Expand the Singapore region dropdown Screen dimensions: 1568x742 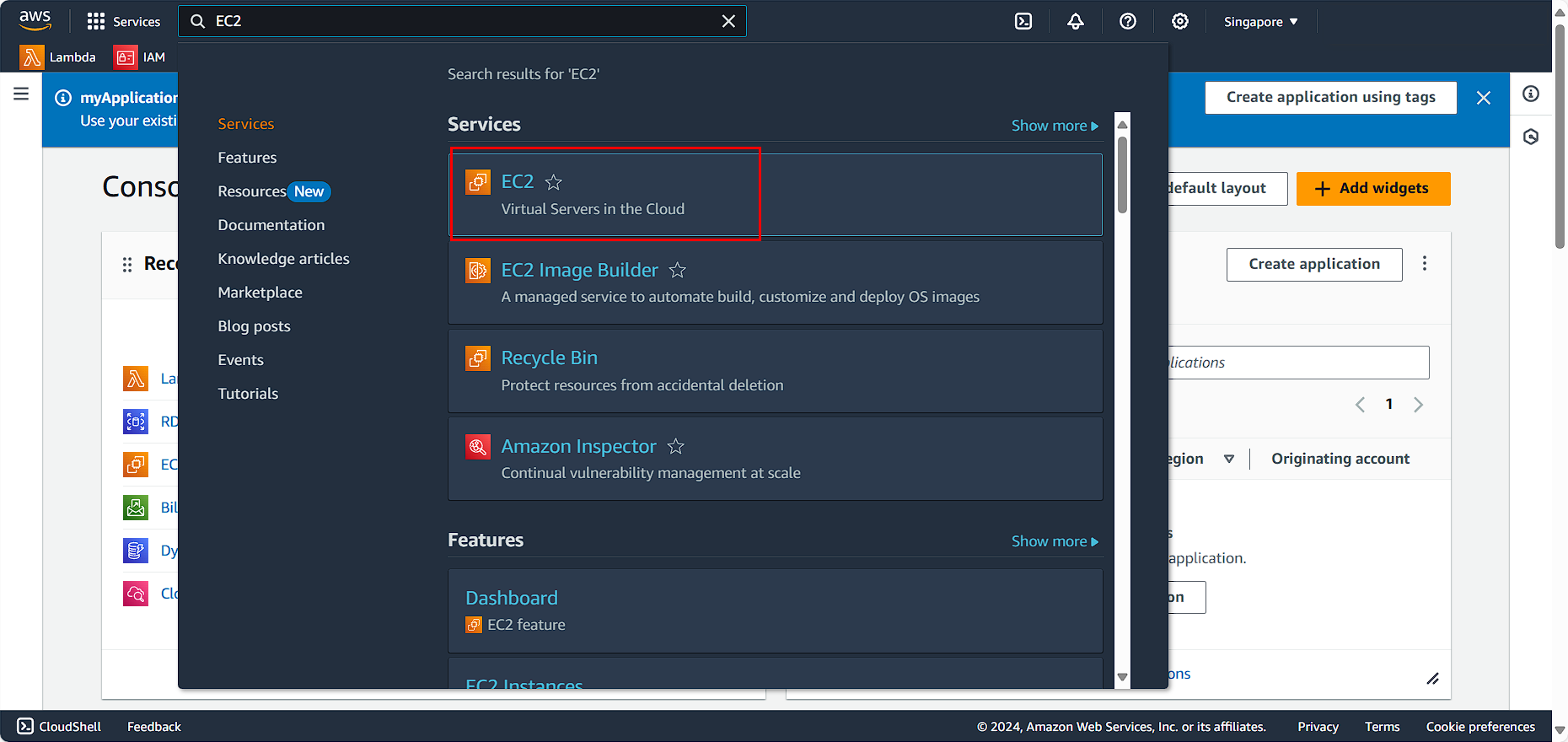[x=1260, y=22]
